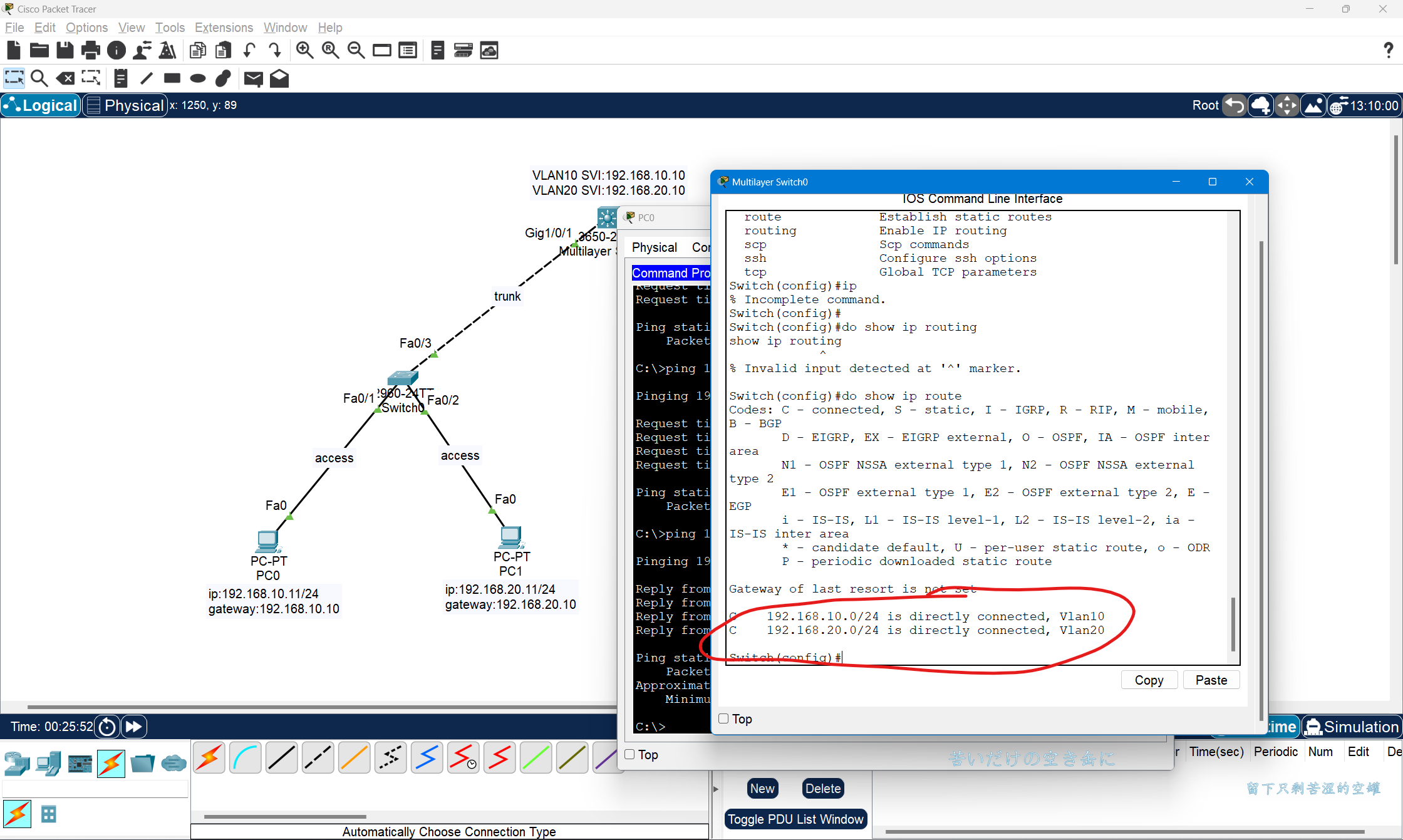The height and width of the screenshot is (840, 1403).
Task: Add Complex PDU open envelope icon
Action: pyautogui.click(x=279, y=78)
